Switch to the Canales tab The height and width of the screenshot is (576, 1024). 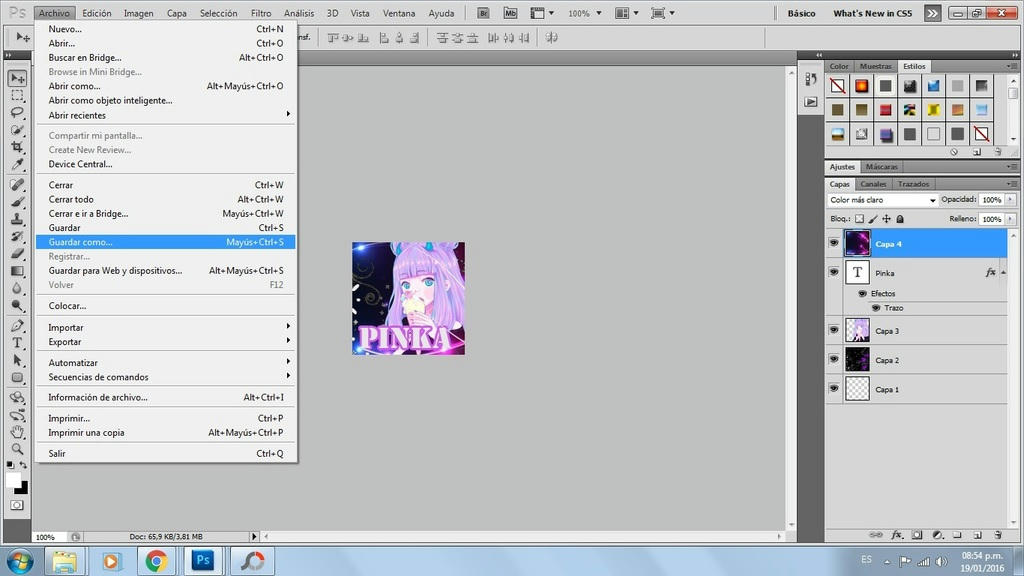point(873,184)
